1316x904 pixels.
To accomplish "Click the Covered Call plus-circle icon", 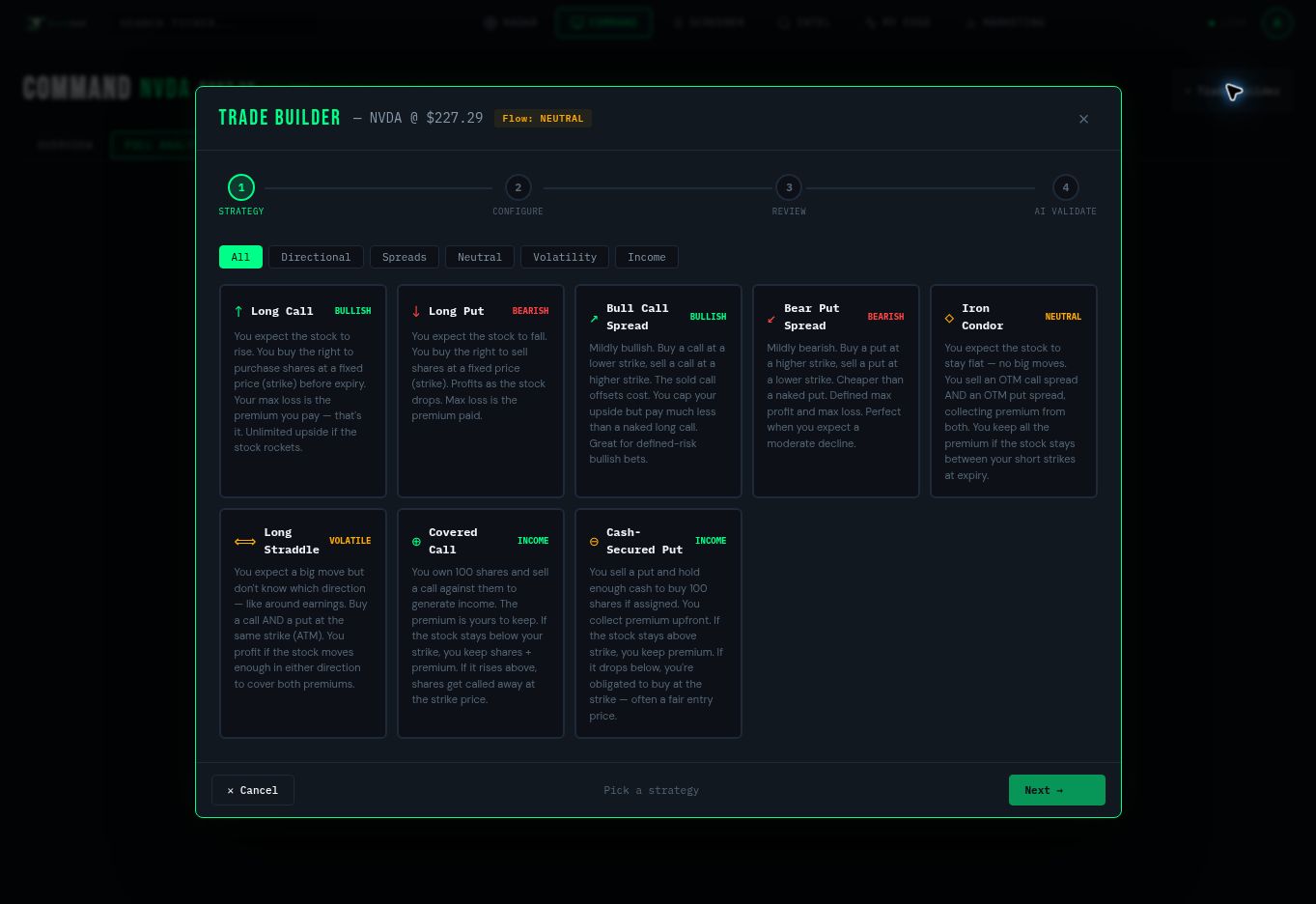I will pyautogui.click(x=416, y=542).
